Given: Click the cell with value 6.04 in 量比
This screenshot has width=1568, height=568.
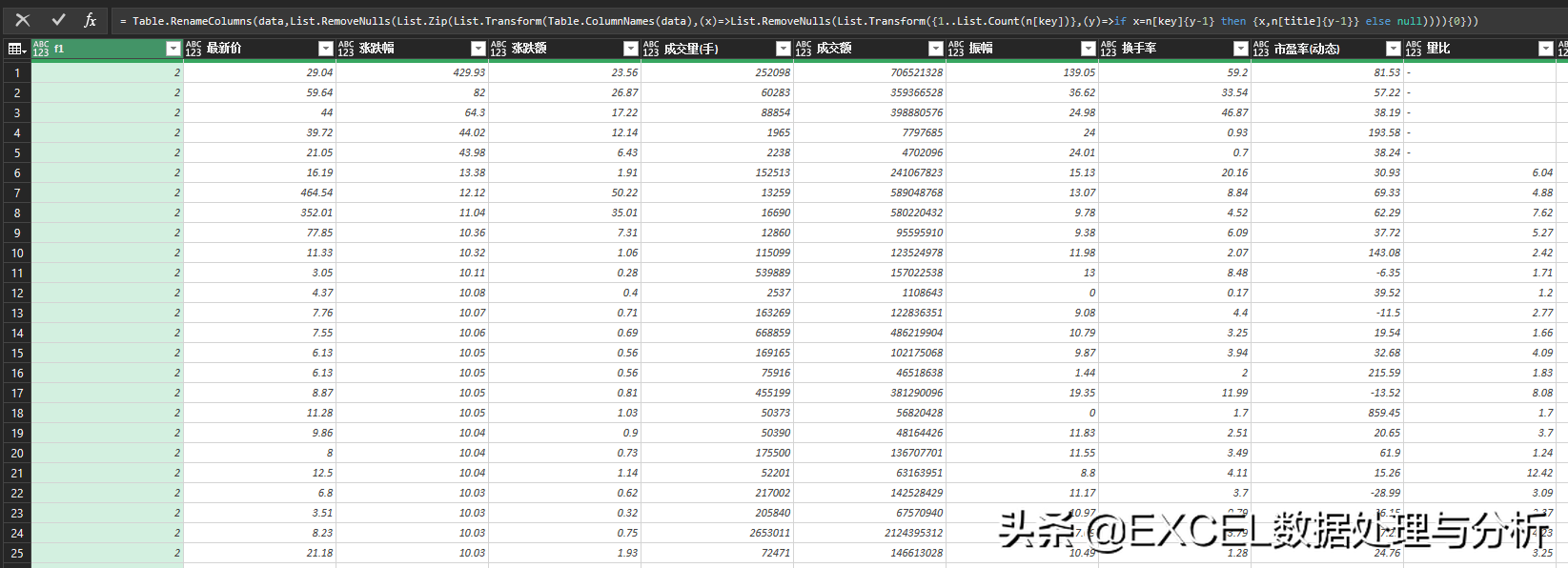Looking at the screenshot, I should pyautogui.click(x=1479, y=172).
